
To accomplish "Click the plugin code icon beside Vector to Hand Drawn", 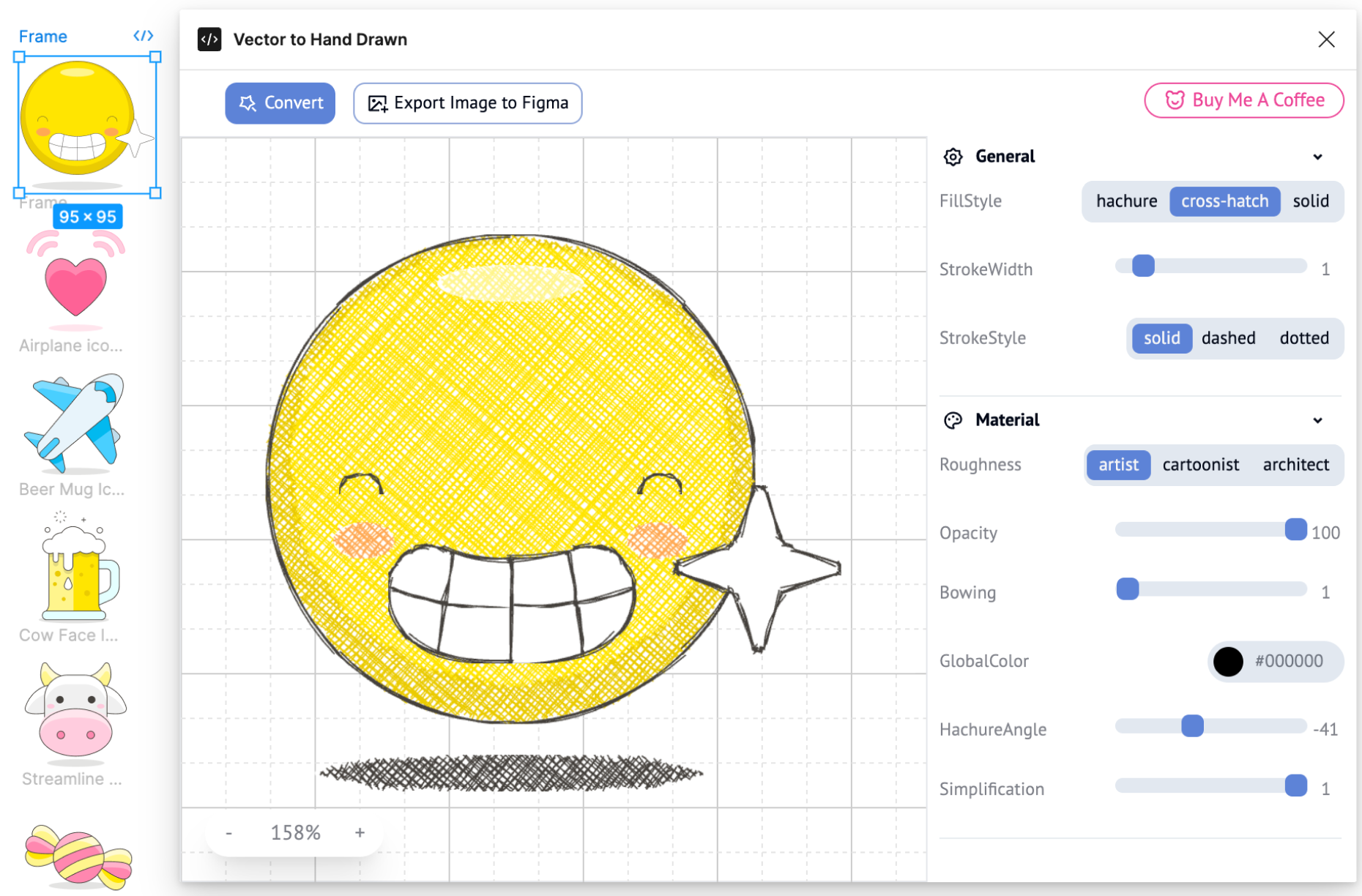I will pos(209,40).
